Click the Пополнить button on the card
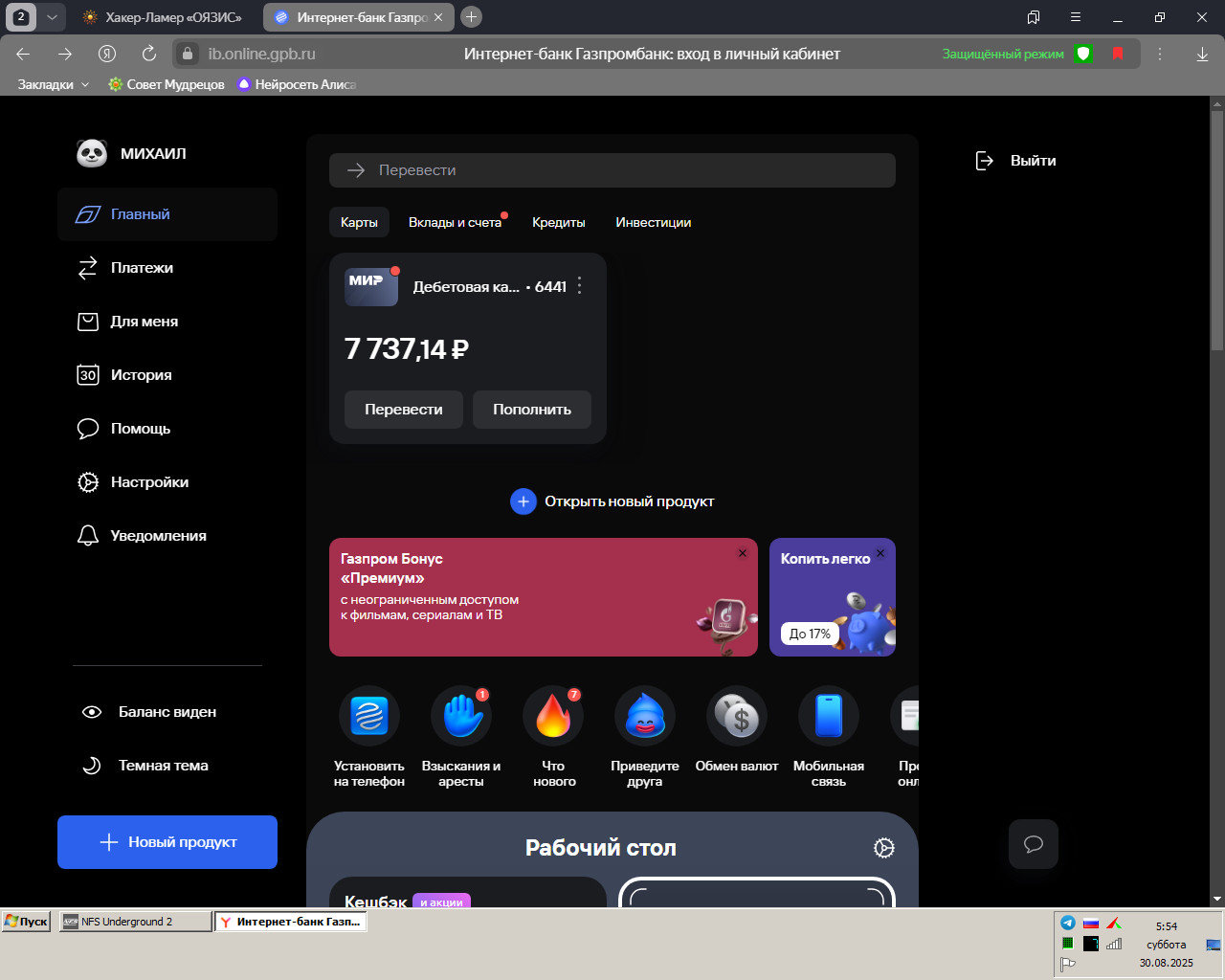The width and height of the screenshot is (1225, 980). [x=532, y=410]
